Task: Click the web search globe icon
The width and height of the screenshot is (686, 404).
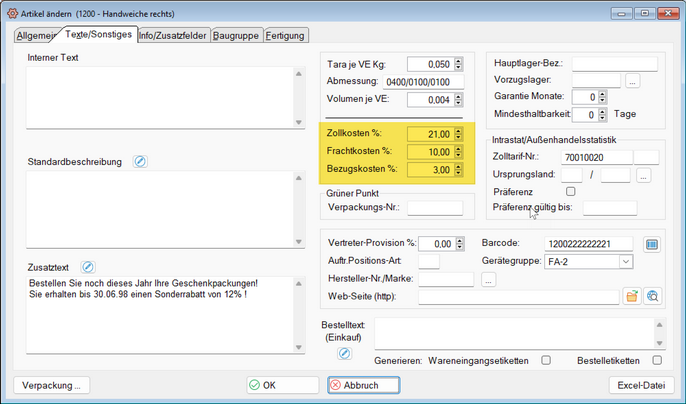Action: (x=653, y=297)
